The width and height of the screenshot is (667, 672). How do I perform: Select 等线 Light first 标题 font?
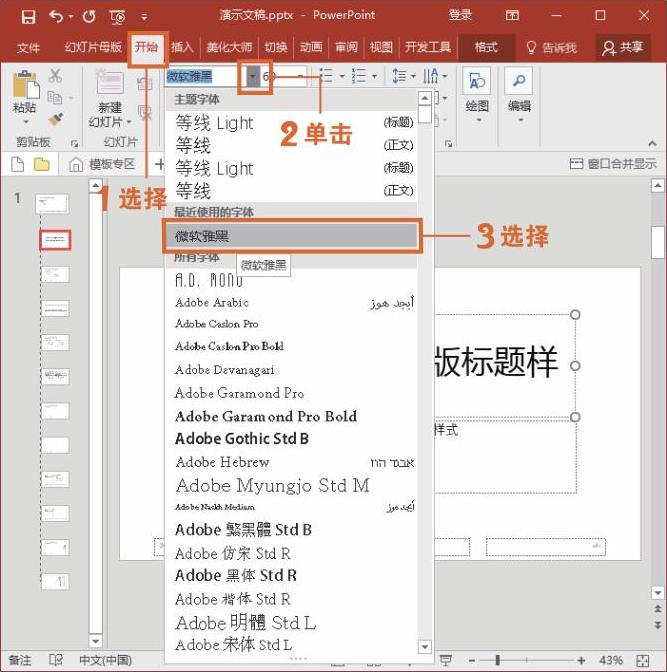[x=291, y=123]
